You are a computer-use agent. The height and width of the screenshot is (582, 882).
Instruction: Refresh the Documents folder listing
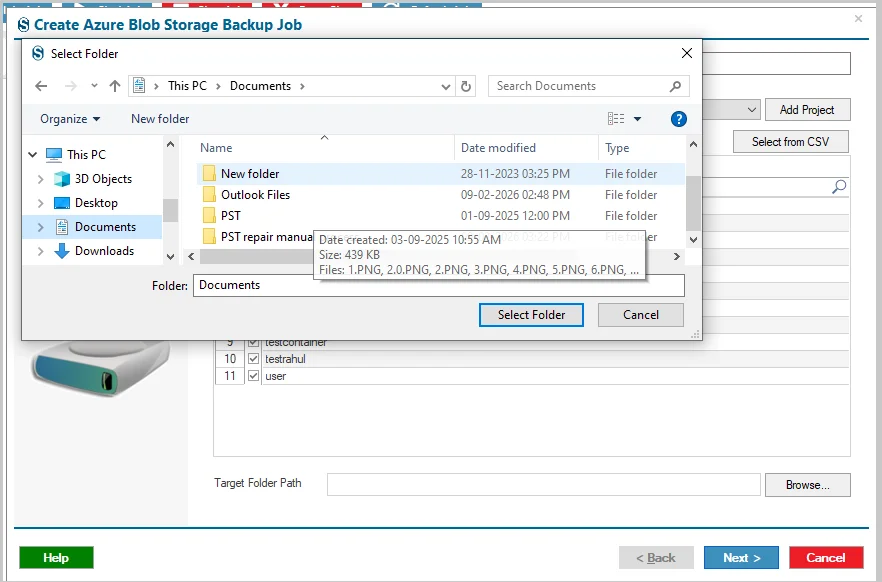(466, 87)
